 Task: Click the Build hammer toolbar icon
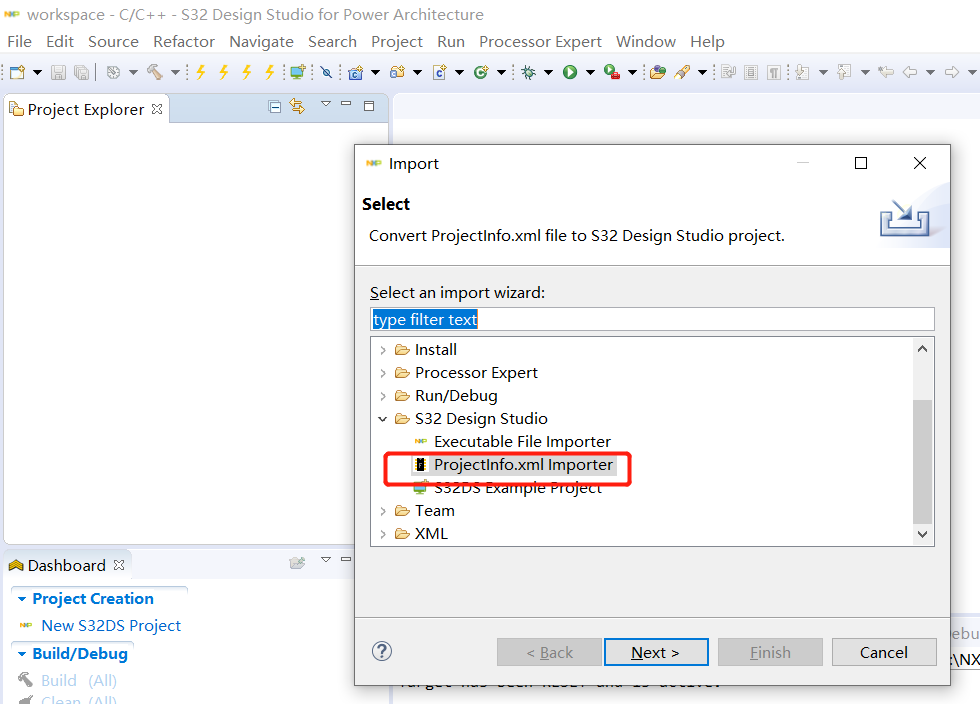point(155,73)
